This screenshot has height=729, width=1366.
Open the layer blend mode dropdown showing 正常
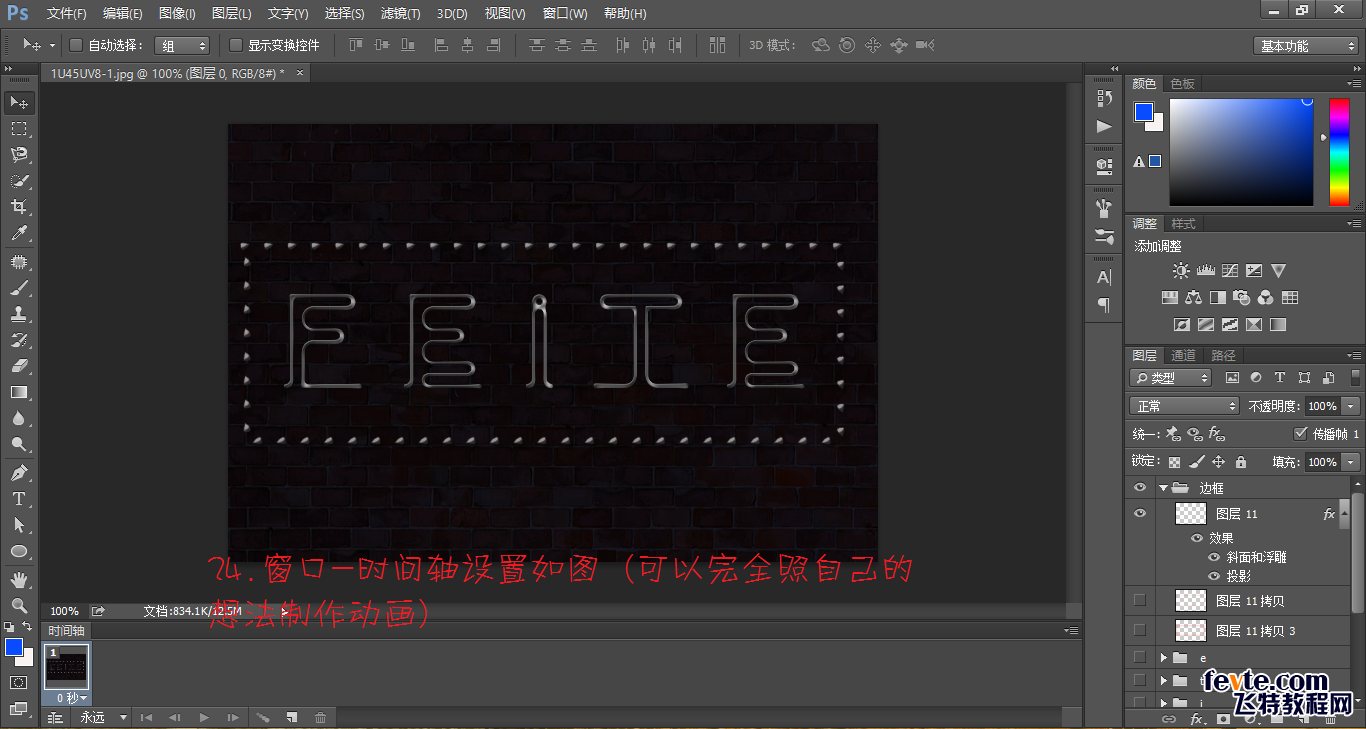[1184, 405]
